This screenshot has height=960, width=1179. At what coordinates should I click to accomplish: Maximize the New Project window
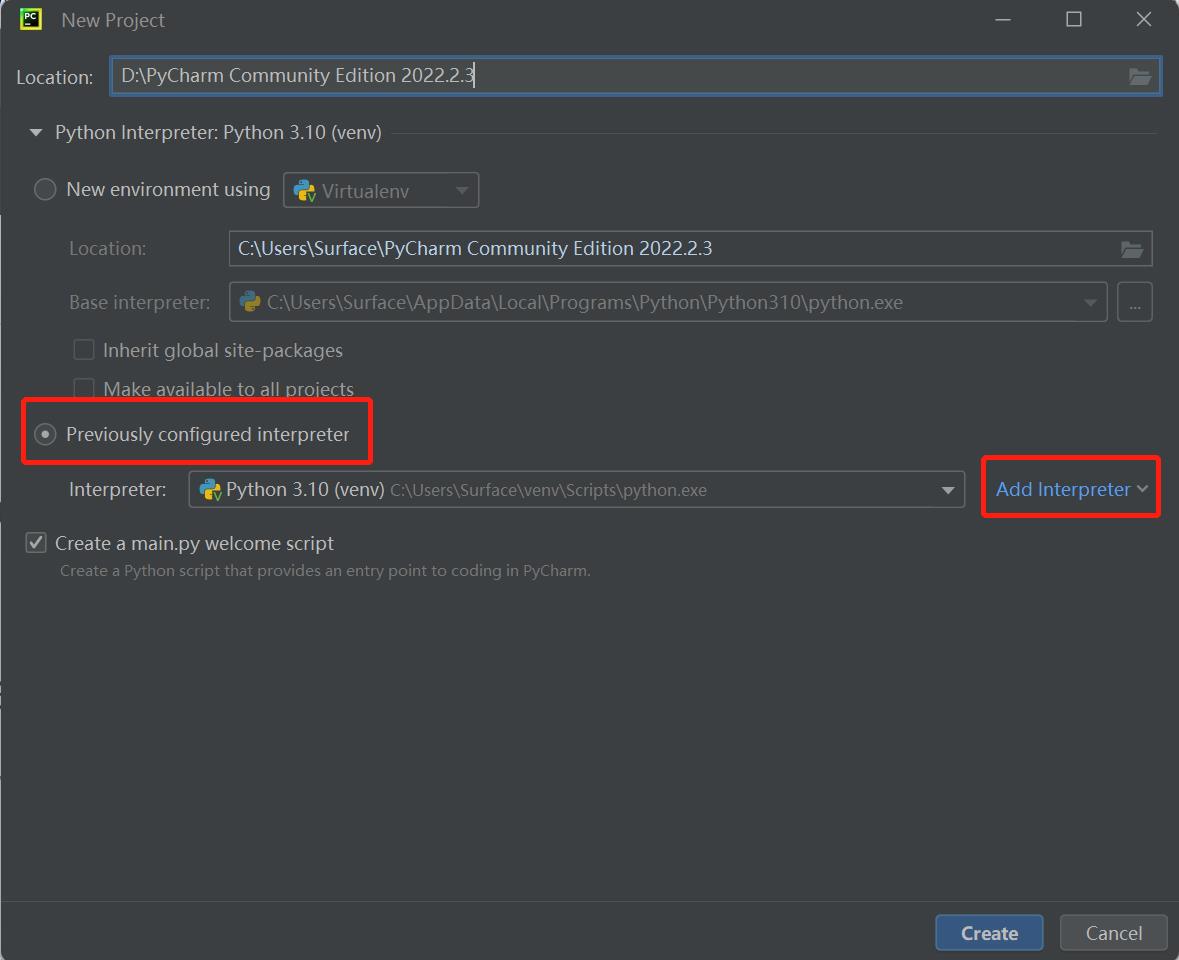pos(1074,20)
